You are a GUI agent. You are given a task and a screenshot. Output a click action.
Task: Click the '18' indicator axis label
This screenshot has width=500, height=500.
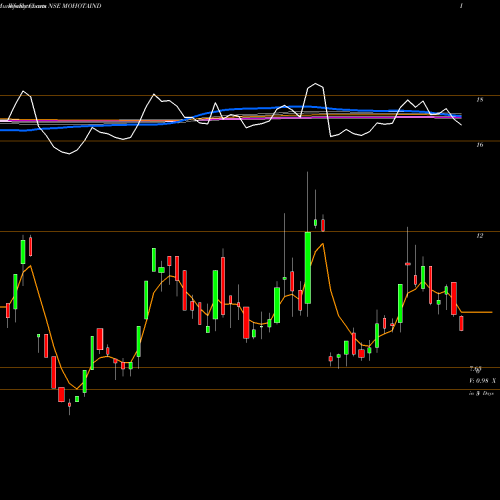click(480, 100)
